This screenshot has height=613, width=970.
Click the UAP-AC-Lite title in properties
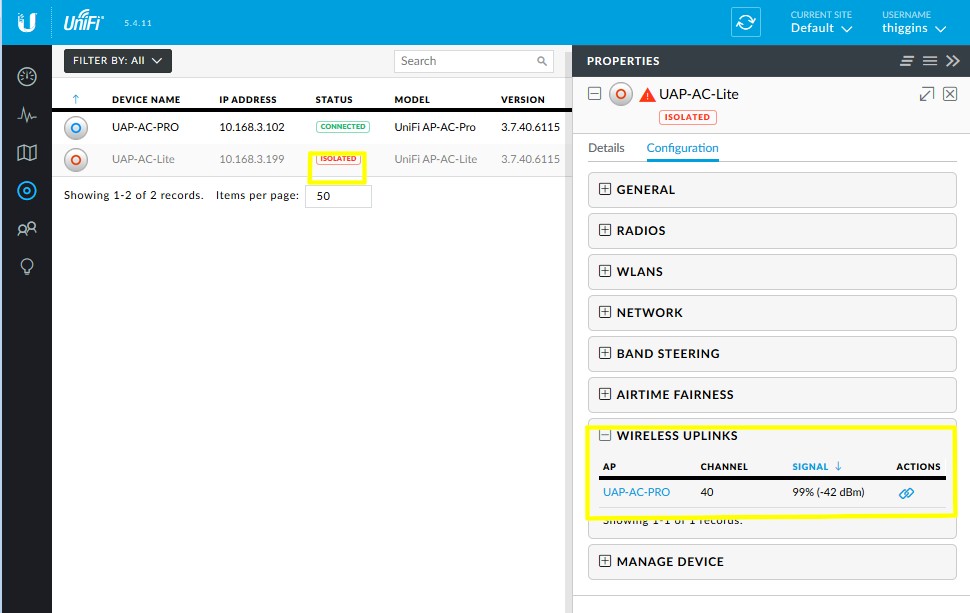(x=698, y=94)
